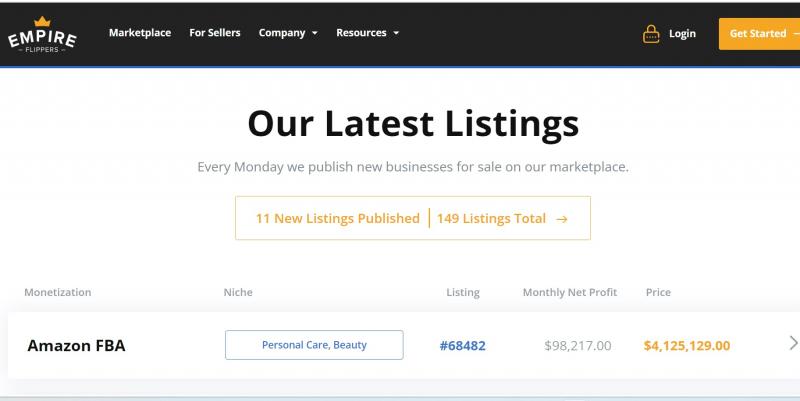Click the chevron arrow on listing #68482 row
The width and height of the screenshot is (800, 401).
point(793,343)
